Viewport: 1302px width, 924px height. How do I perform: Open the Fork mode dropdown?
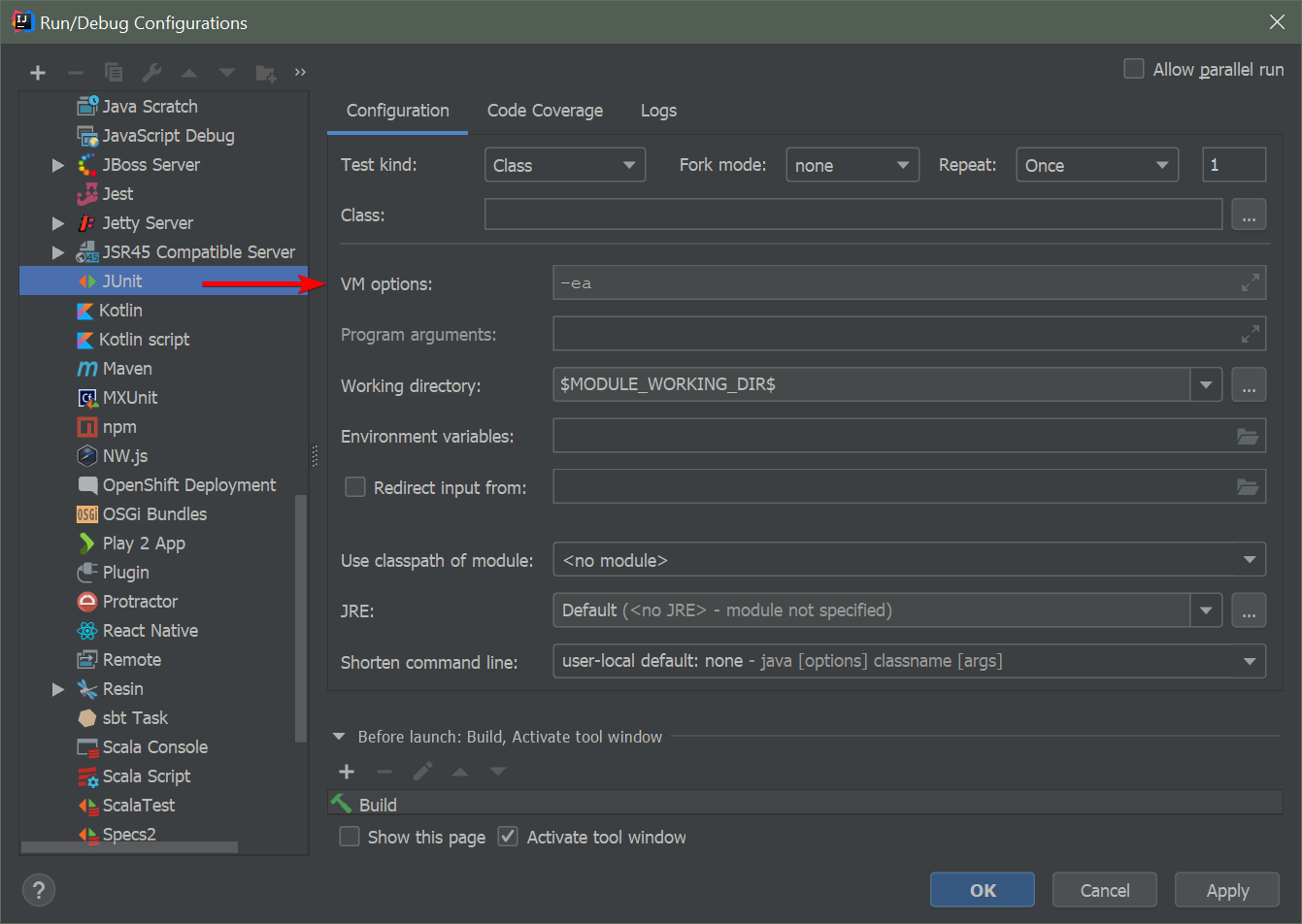click(x=852, y=165)
